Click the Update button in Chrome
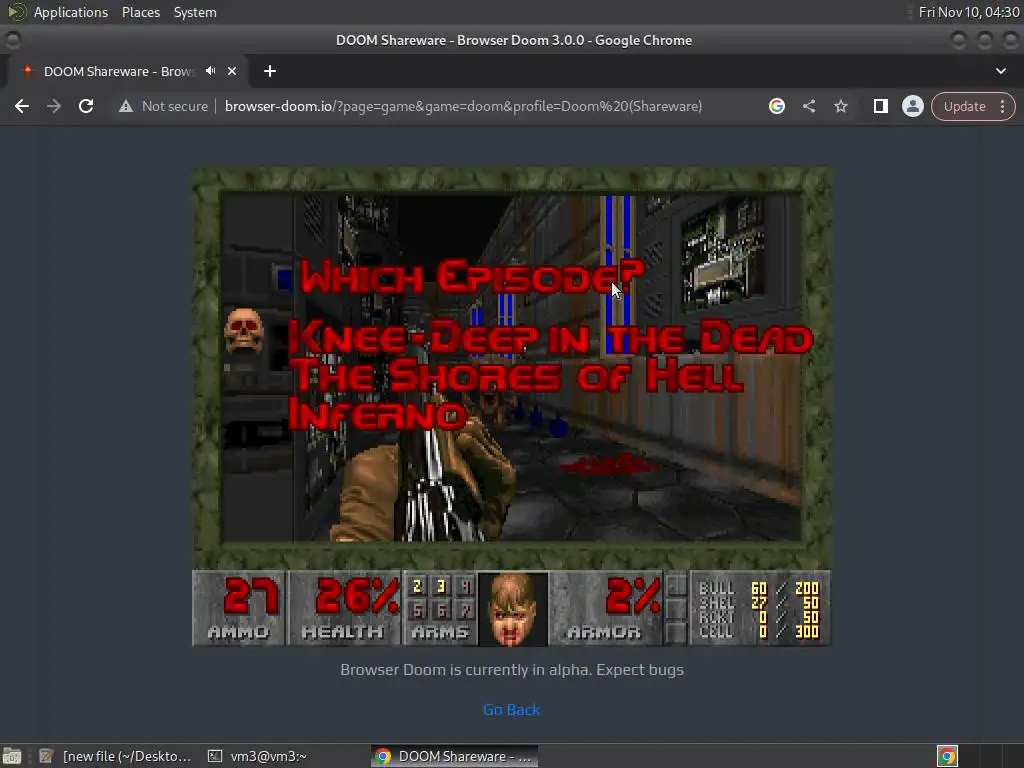The image size is (1024, 768). [x=964, y=106]
